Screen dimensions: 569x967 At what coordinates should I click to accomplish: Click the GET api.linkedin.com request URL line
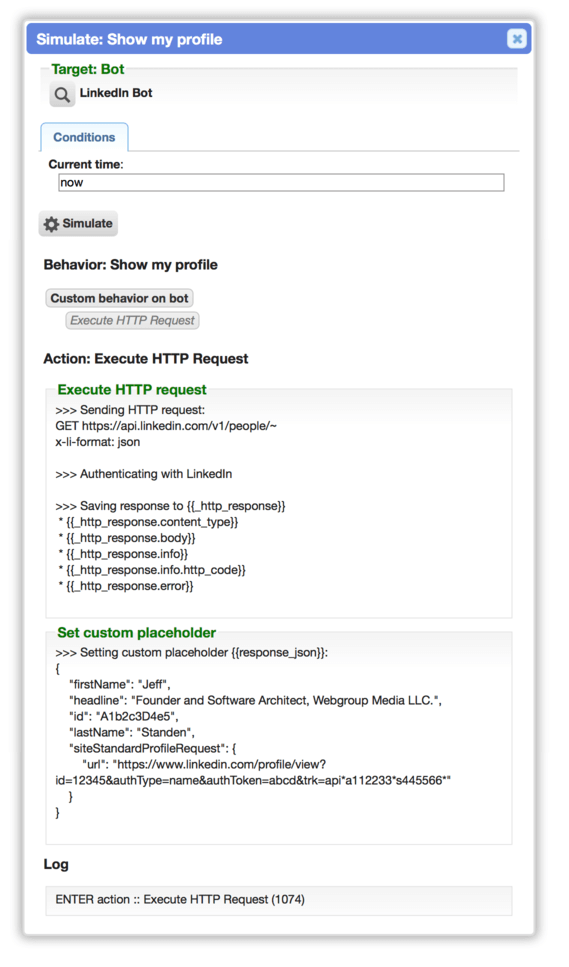tap(166, 426)
